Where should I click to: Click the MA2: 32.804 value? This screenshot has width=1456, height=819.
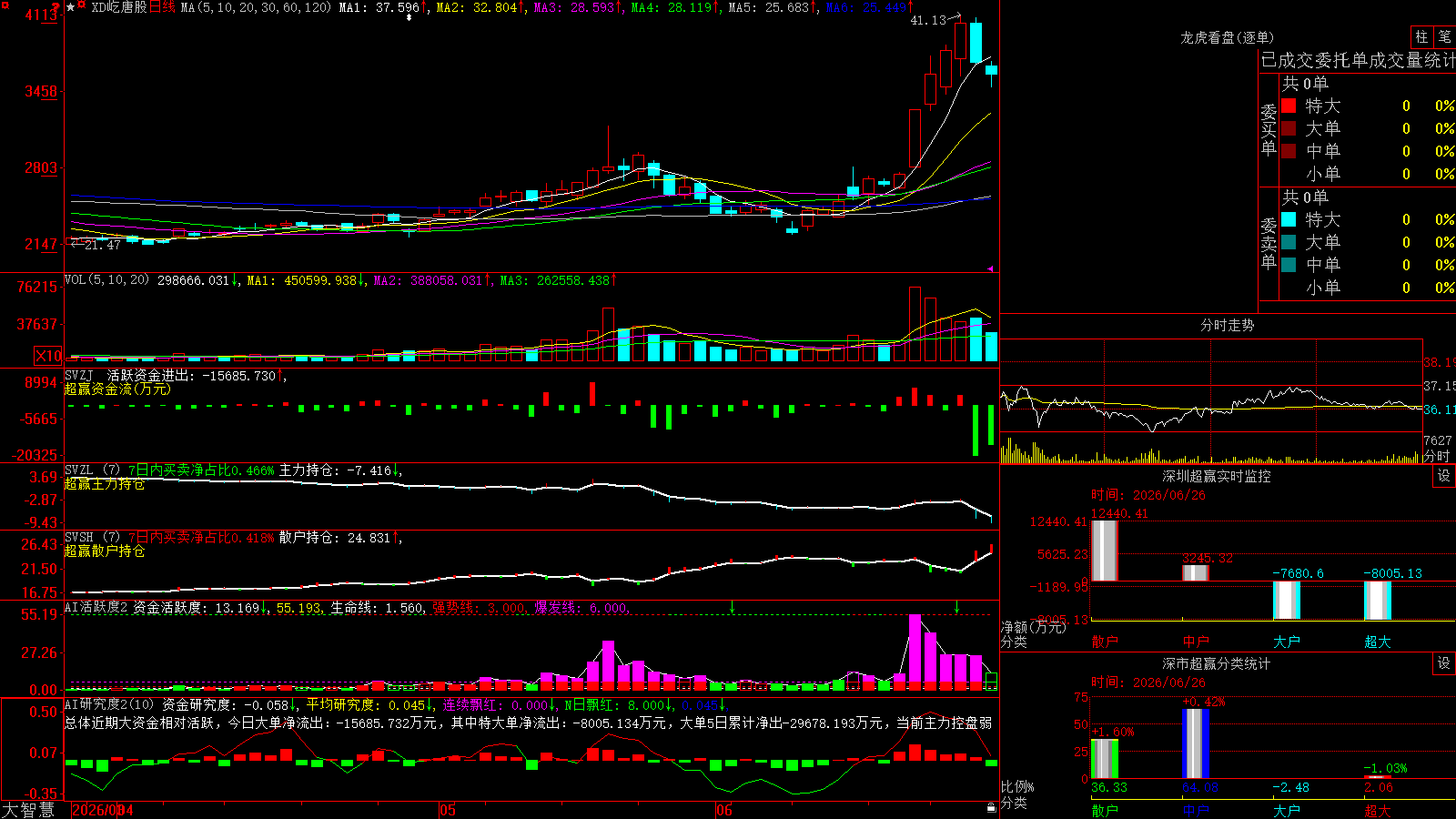tap(477, 7)
